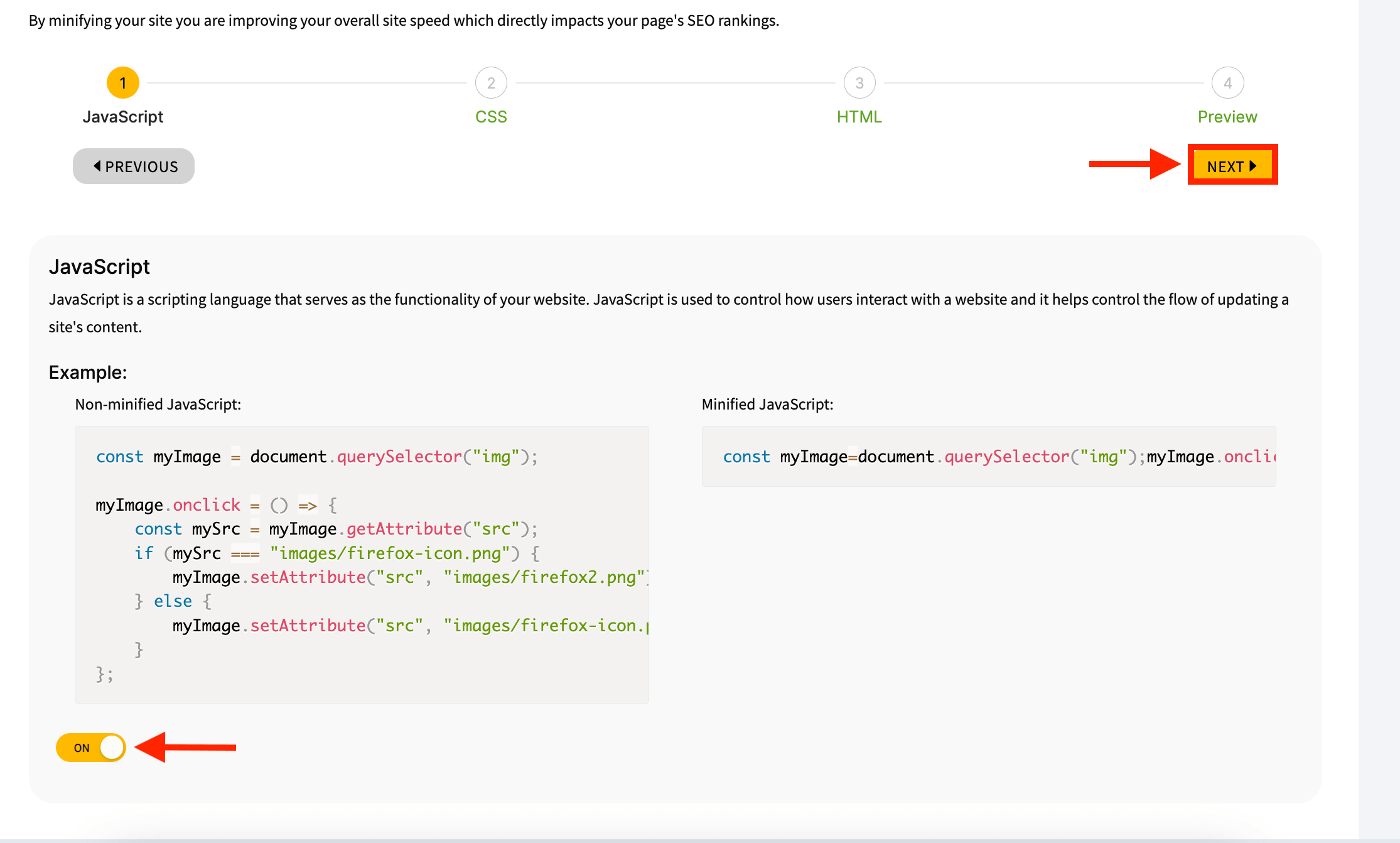Click the 'Minified JavaScript:' label
The image size is (1400, 843).
(767, 404)
